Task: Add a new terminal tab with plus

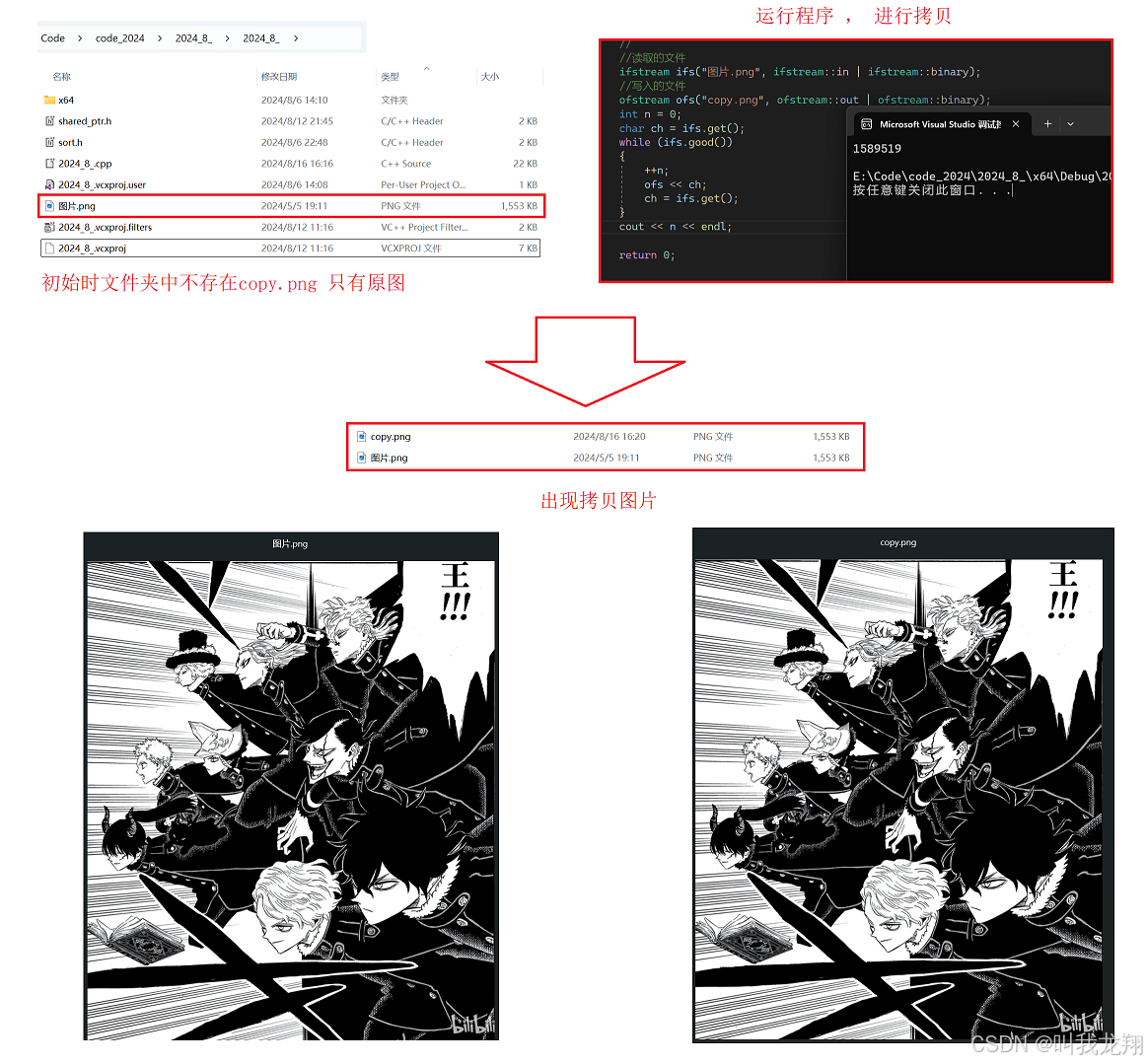Action: click(1047, 124)
